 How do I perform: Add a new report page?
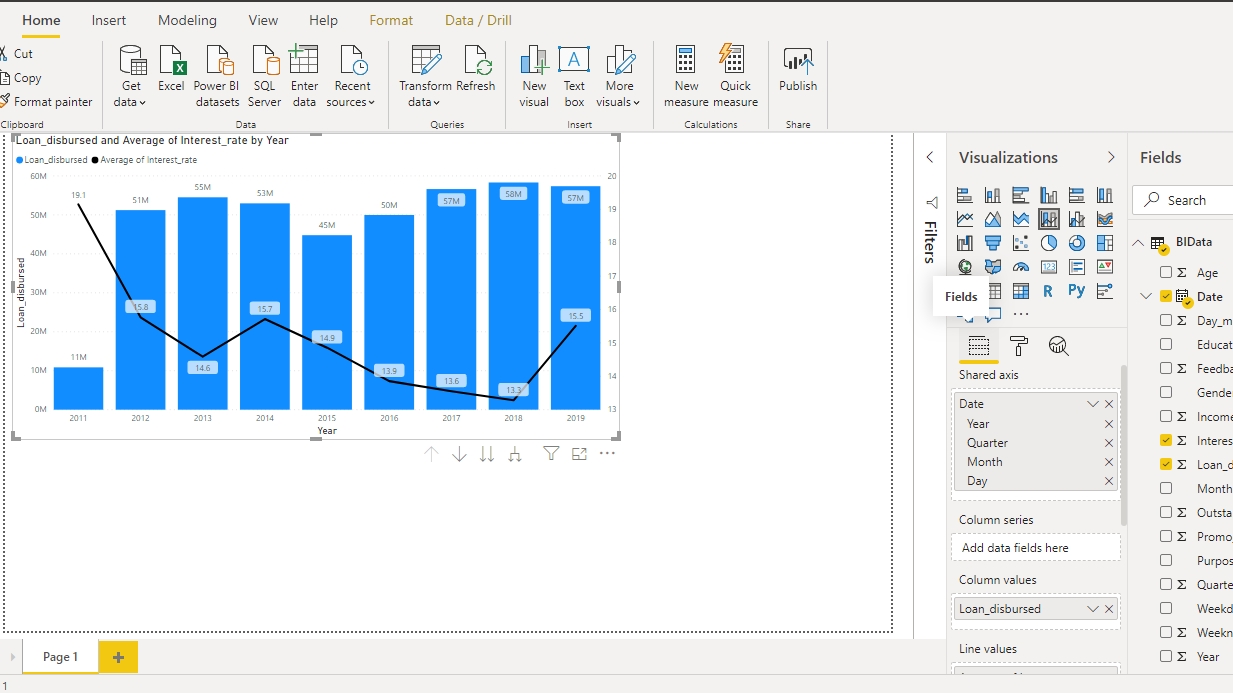(x=118, y=657)
